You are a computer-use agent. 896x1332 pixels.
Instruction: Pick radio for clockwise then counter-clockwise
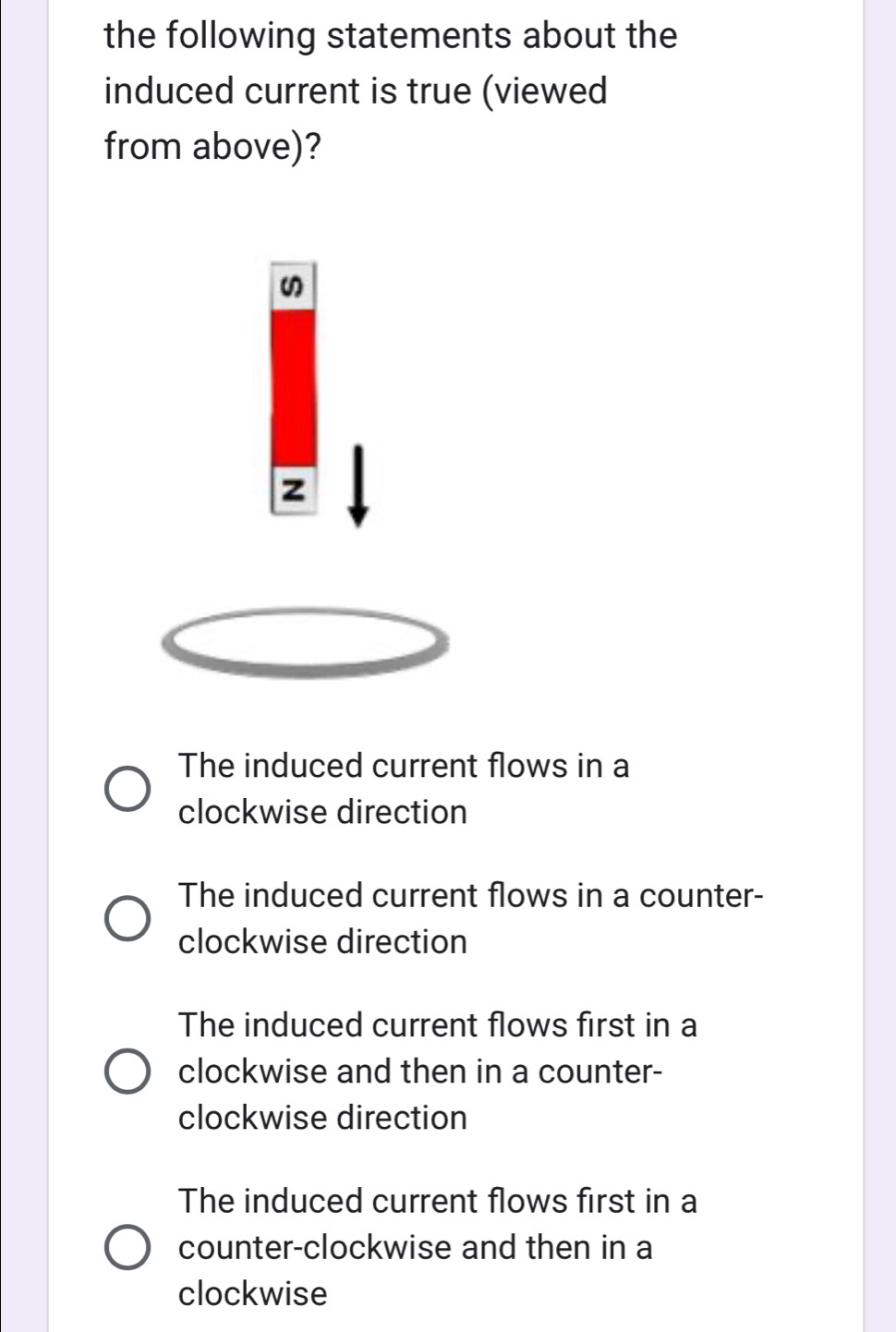127,1072
